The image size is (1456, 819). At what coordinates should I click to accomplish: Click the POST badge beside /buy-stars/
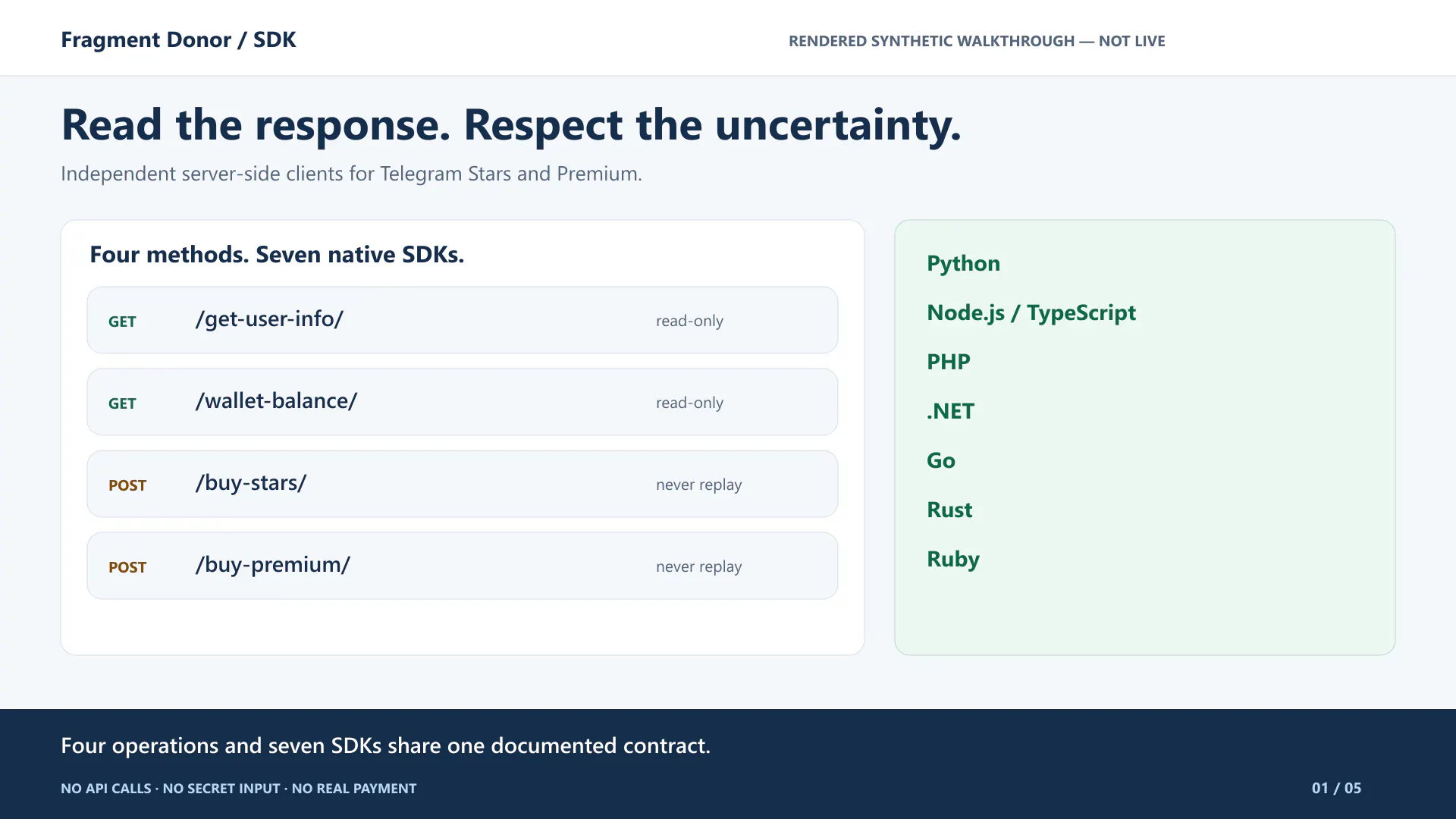(x=127, y=485)
